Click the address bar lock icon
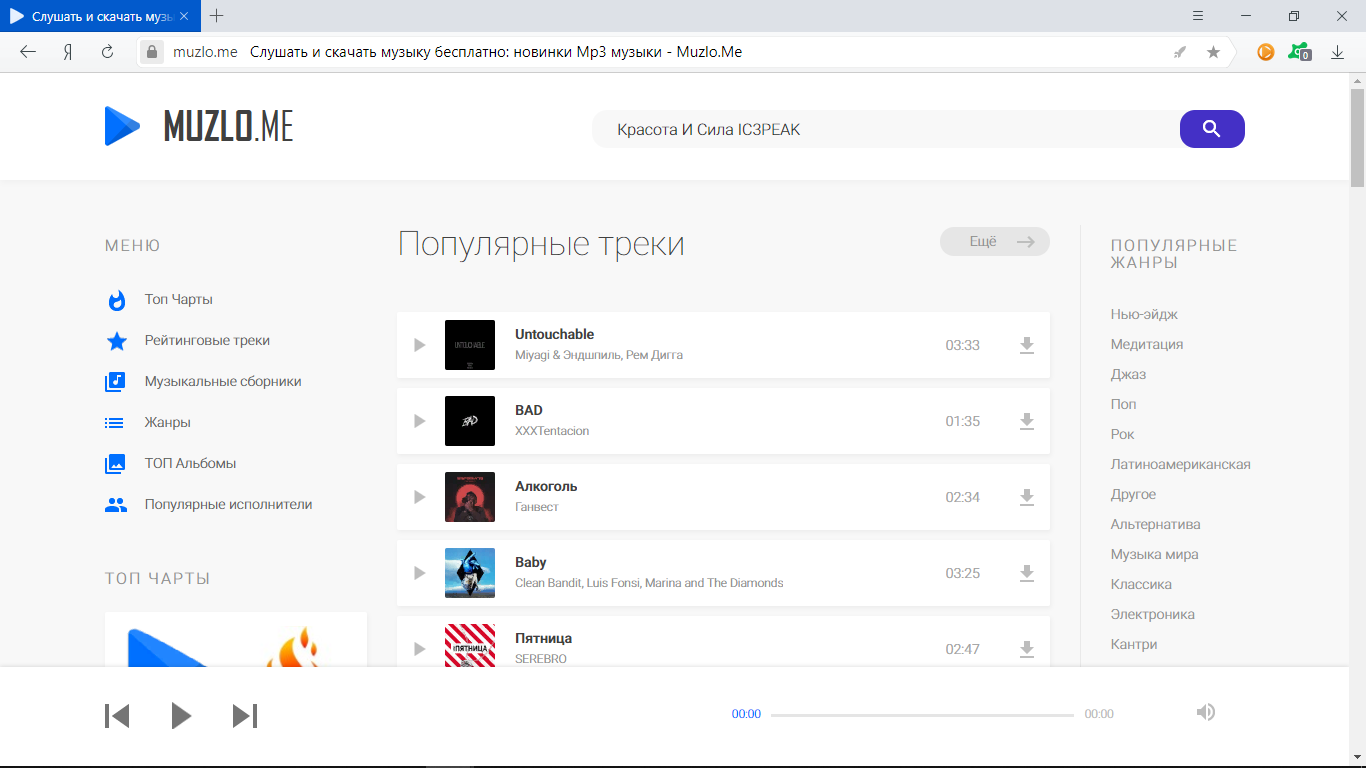Screen dimensions: 1366x768 click(152, 52)
